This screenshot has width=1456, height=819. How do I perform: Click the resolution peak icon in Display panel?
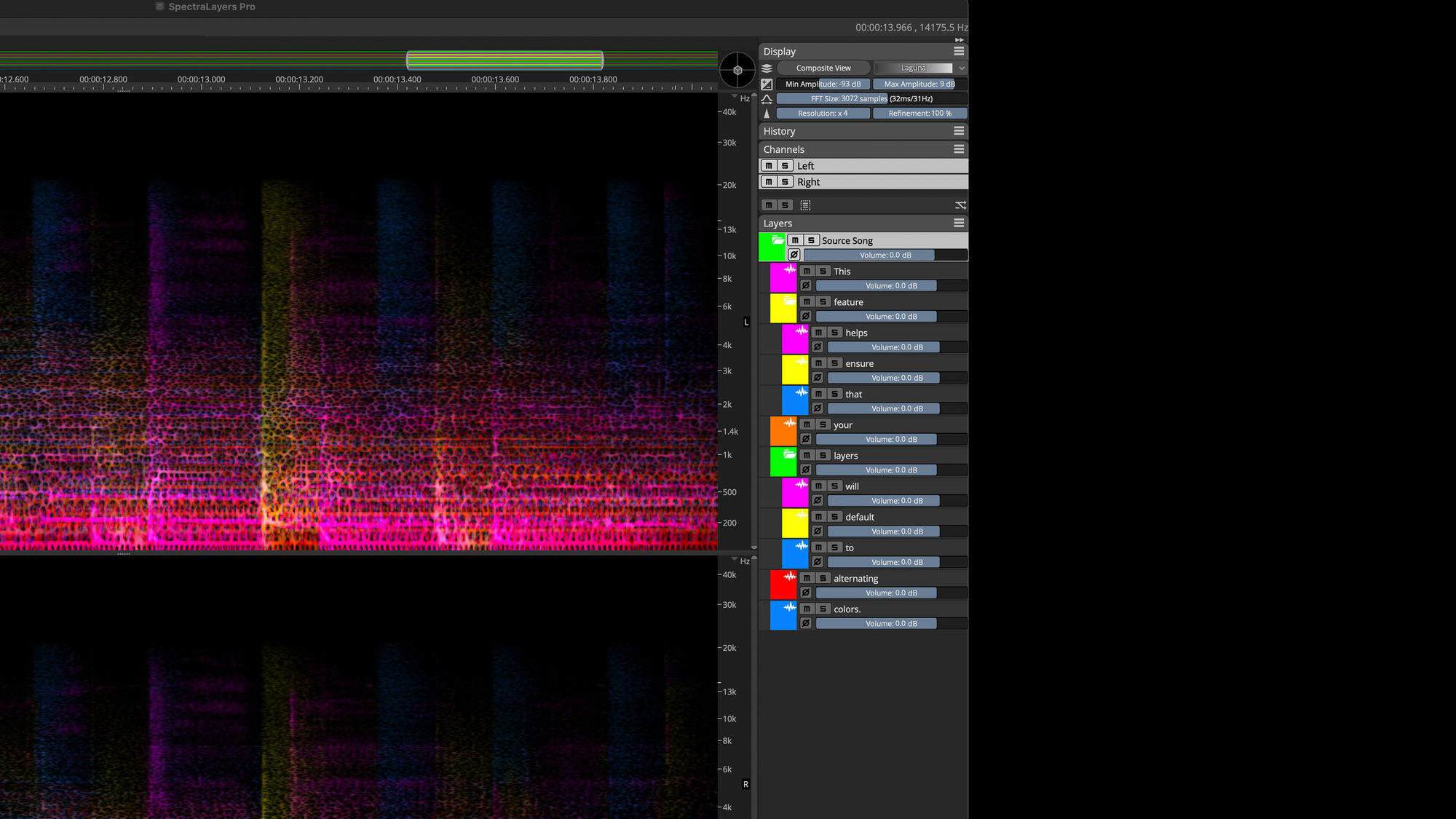tap(767, 113)
